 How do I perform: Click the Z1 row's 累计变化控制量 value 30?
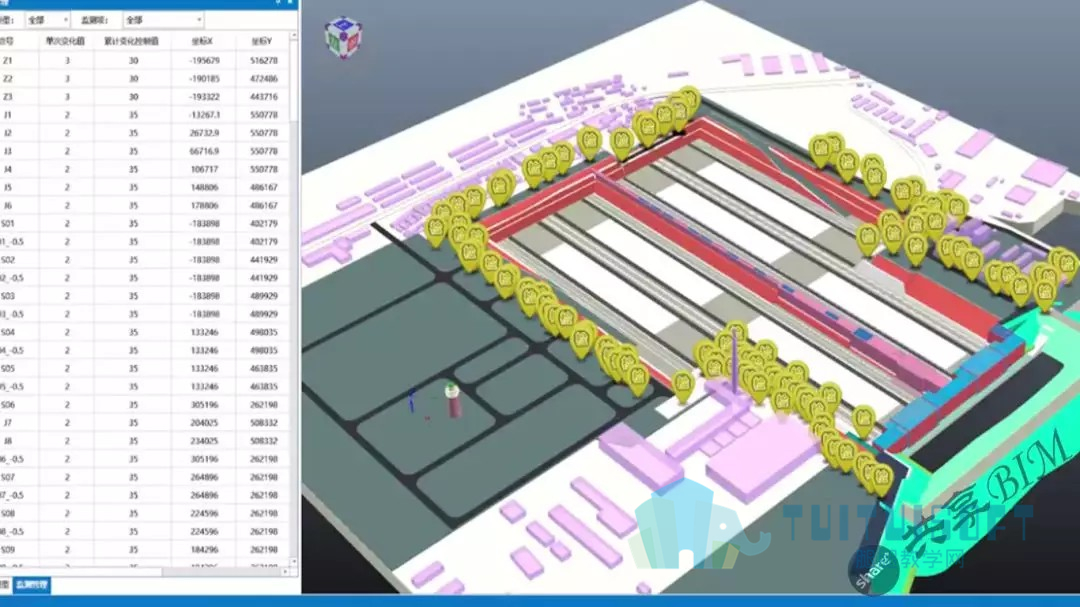click(x=134, y=61)
